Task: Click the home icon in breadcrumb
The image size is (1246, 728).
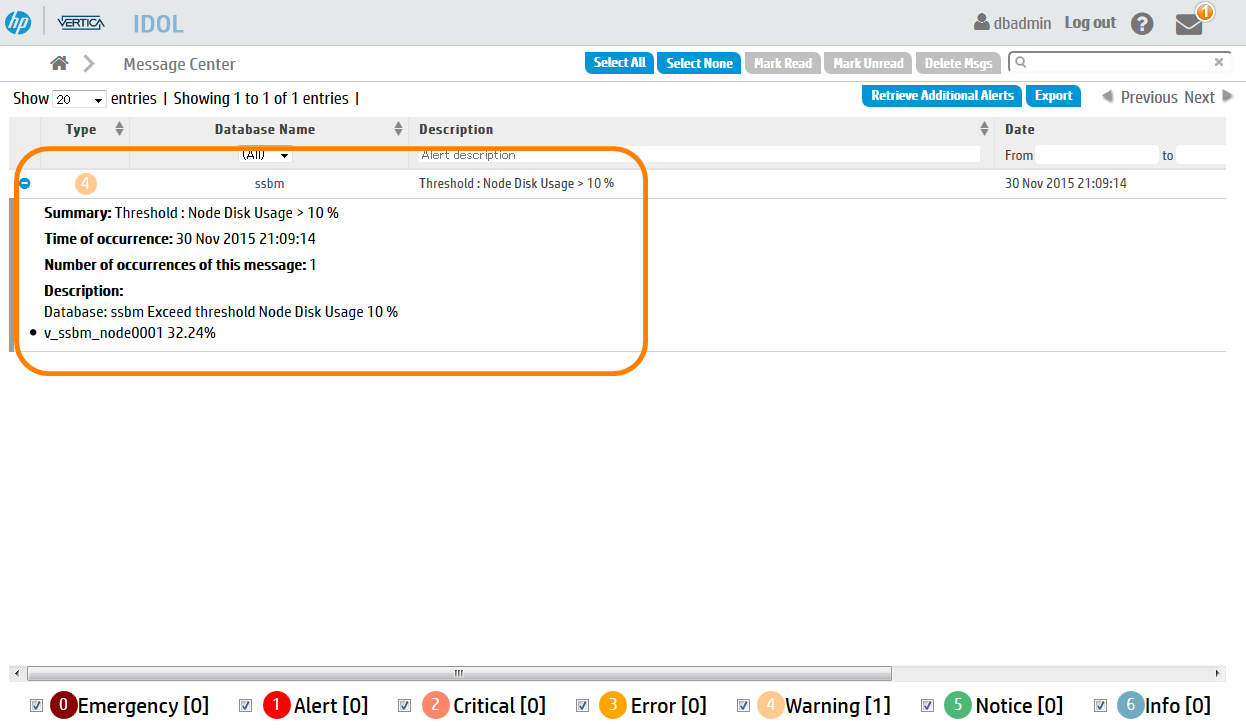Action: (59, 63)
